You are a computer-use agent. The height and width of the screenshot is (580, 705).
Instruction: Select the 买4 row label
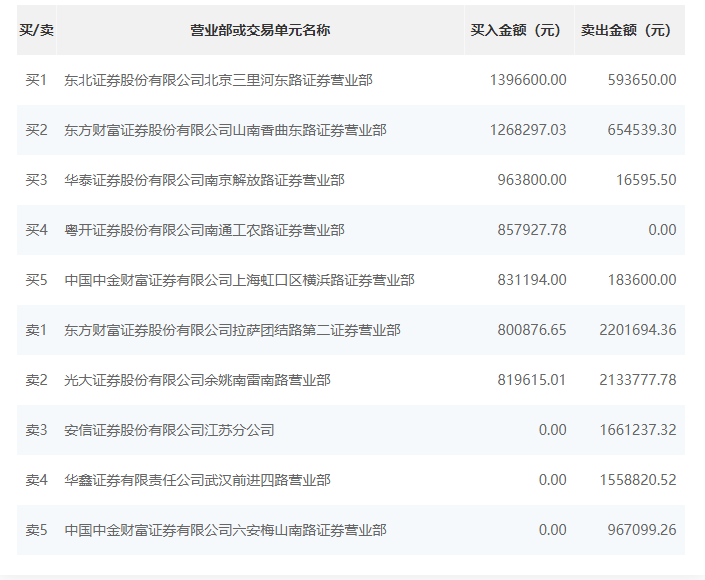36,230
